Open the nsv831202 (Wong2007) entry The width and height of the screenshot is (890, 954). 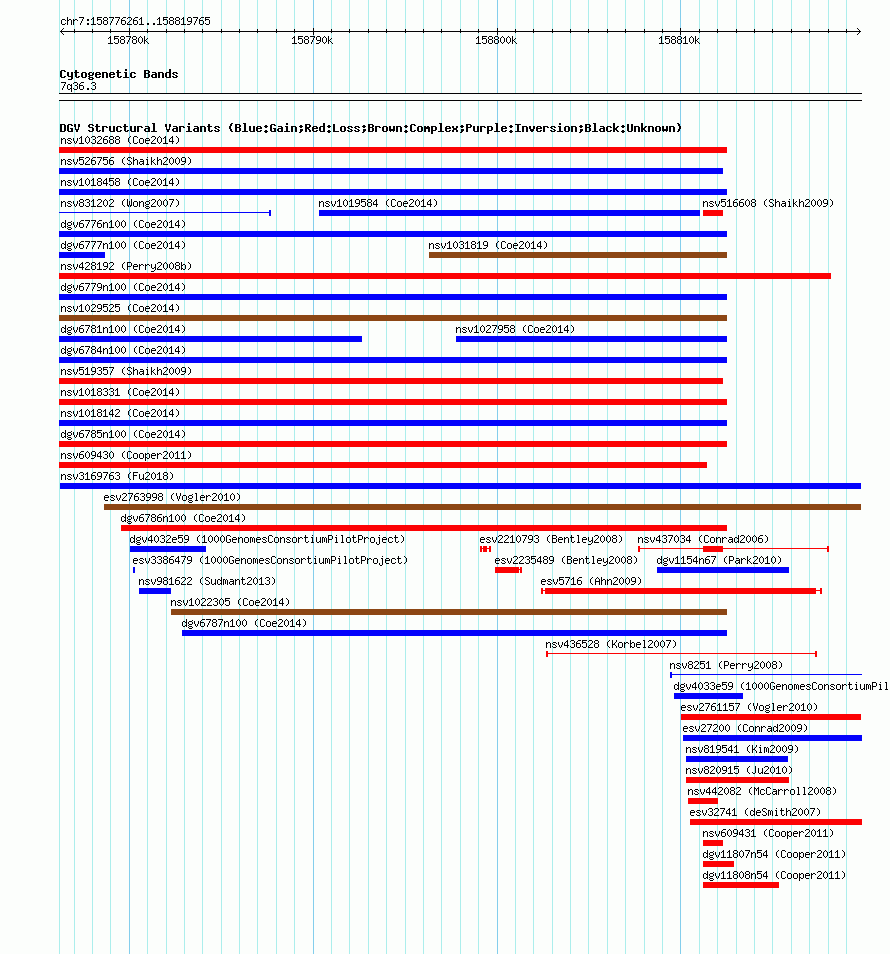[x=120, y=203]
